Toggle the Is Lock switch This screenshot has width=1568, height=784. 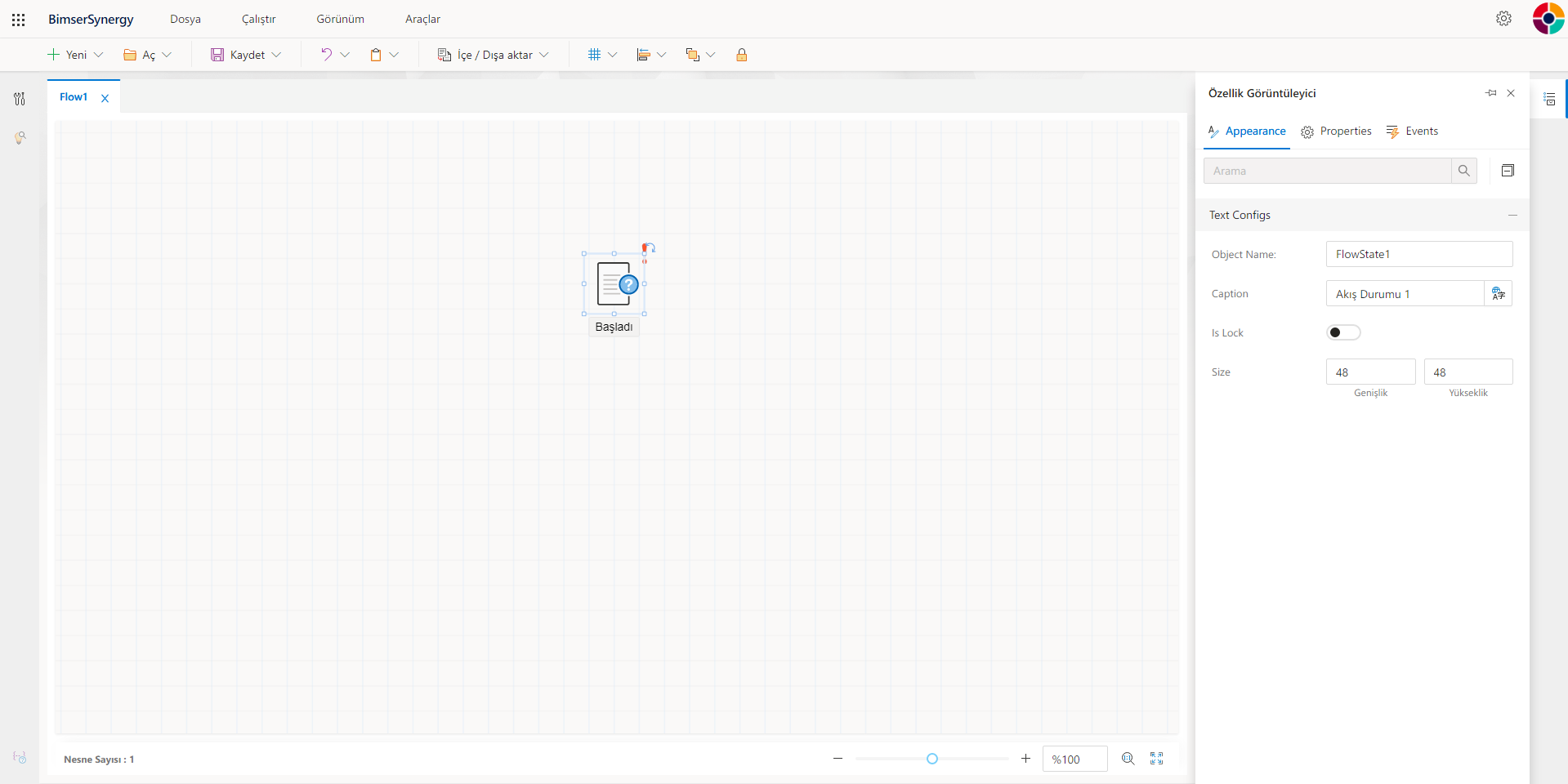coord(1342,332)
